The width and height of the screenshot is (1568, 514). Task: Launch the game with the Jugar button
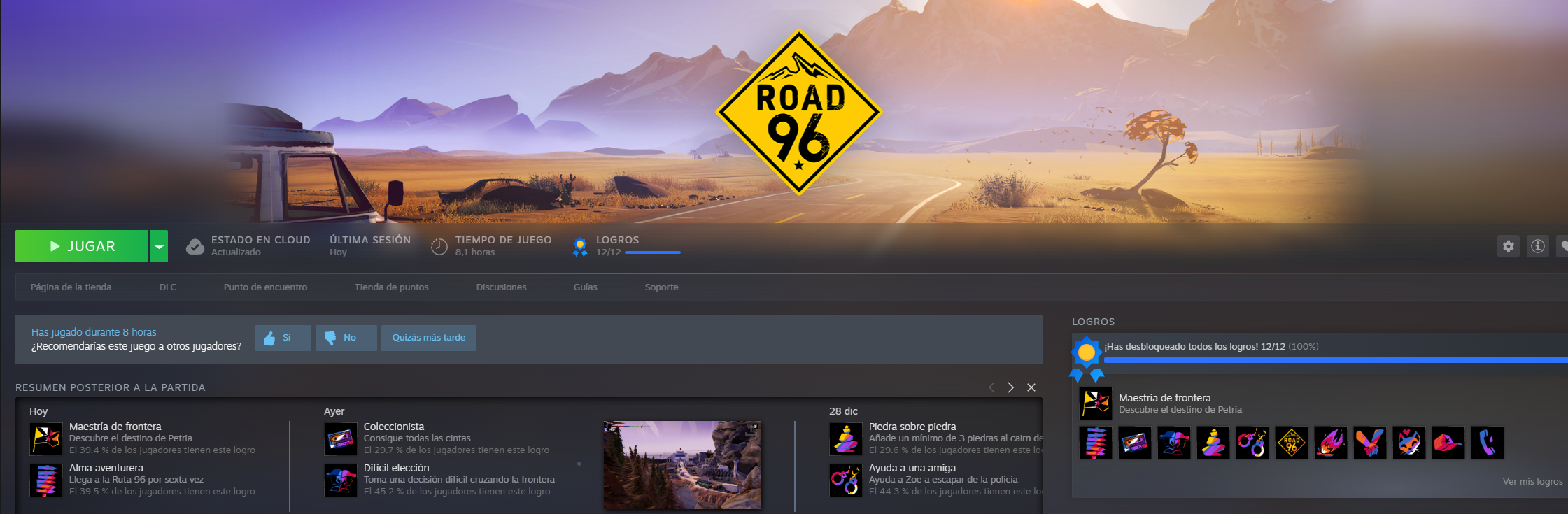(82, 246)
